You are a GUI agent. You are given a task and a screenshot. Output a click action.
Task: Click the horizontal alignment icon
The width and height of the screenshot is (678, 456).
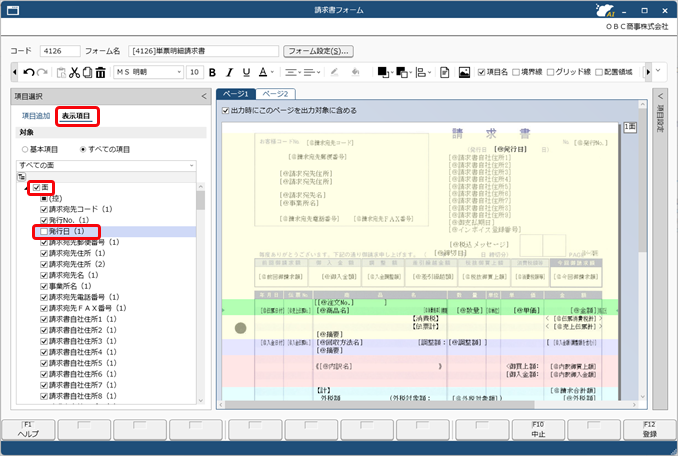pos(291,72)
